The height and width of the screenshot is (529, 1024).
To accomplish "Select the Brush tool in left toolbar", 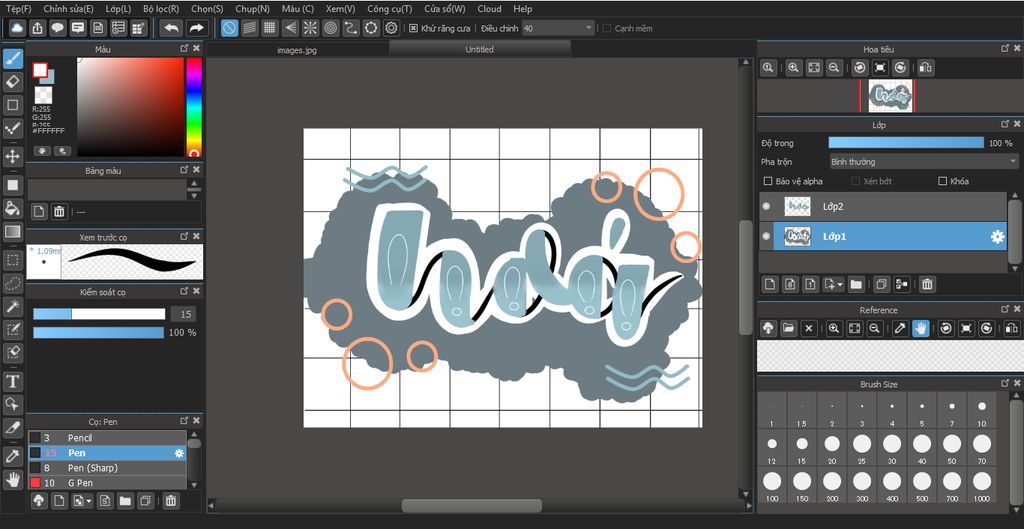I will (x=12, y=59).
